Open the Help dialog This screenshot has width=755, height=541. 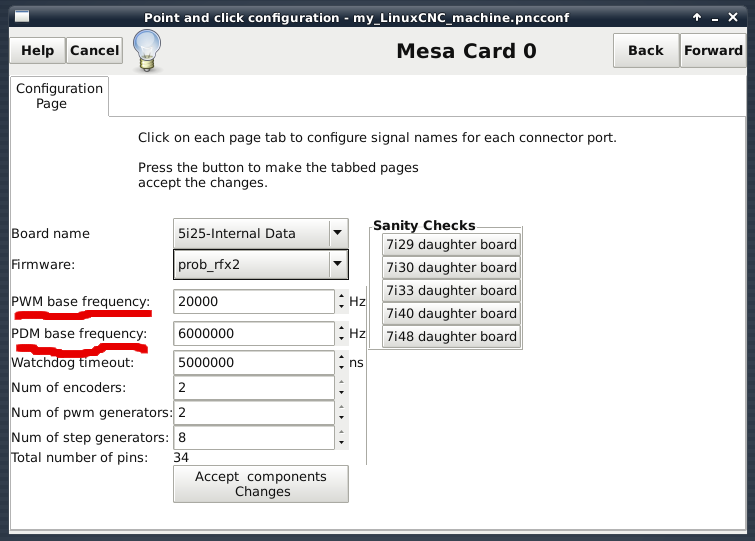[37, 51]
